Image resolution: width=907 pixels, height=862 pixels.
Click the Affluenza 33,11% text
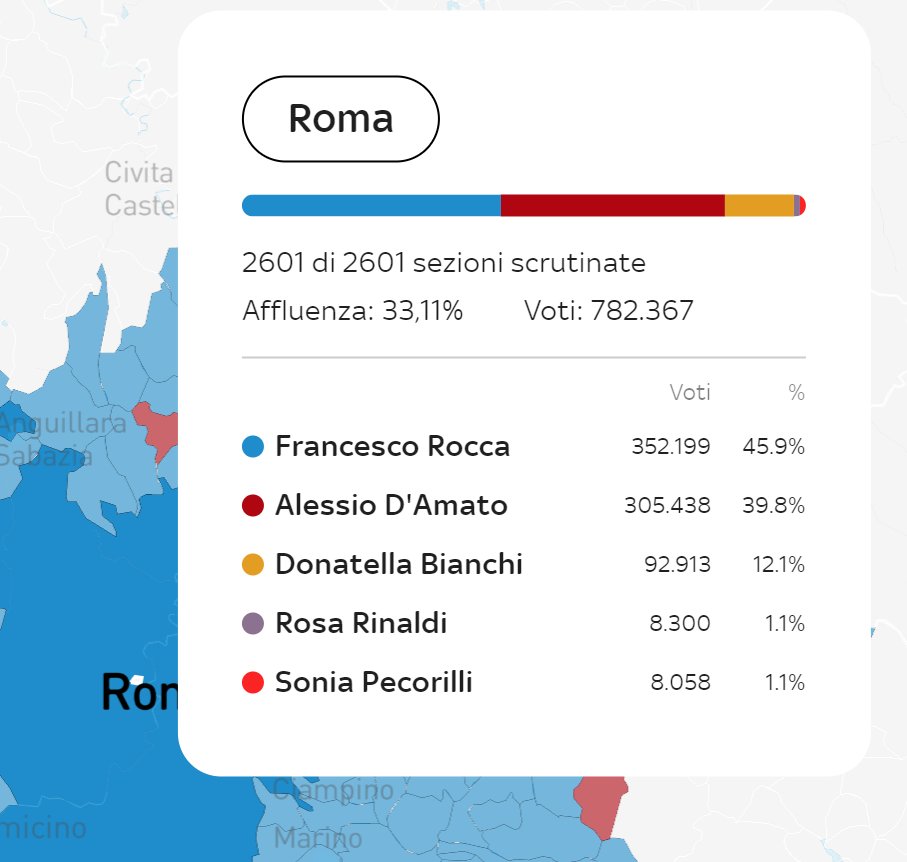(x=352, y=311)
